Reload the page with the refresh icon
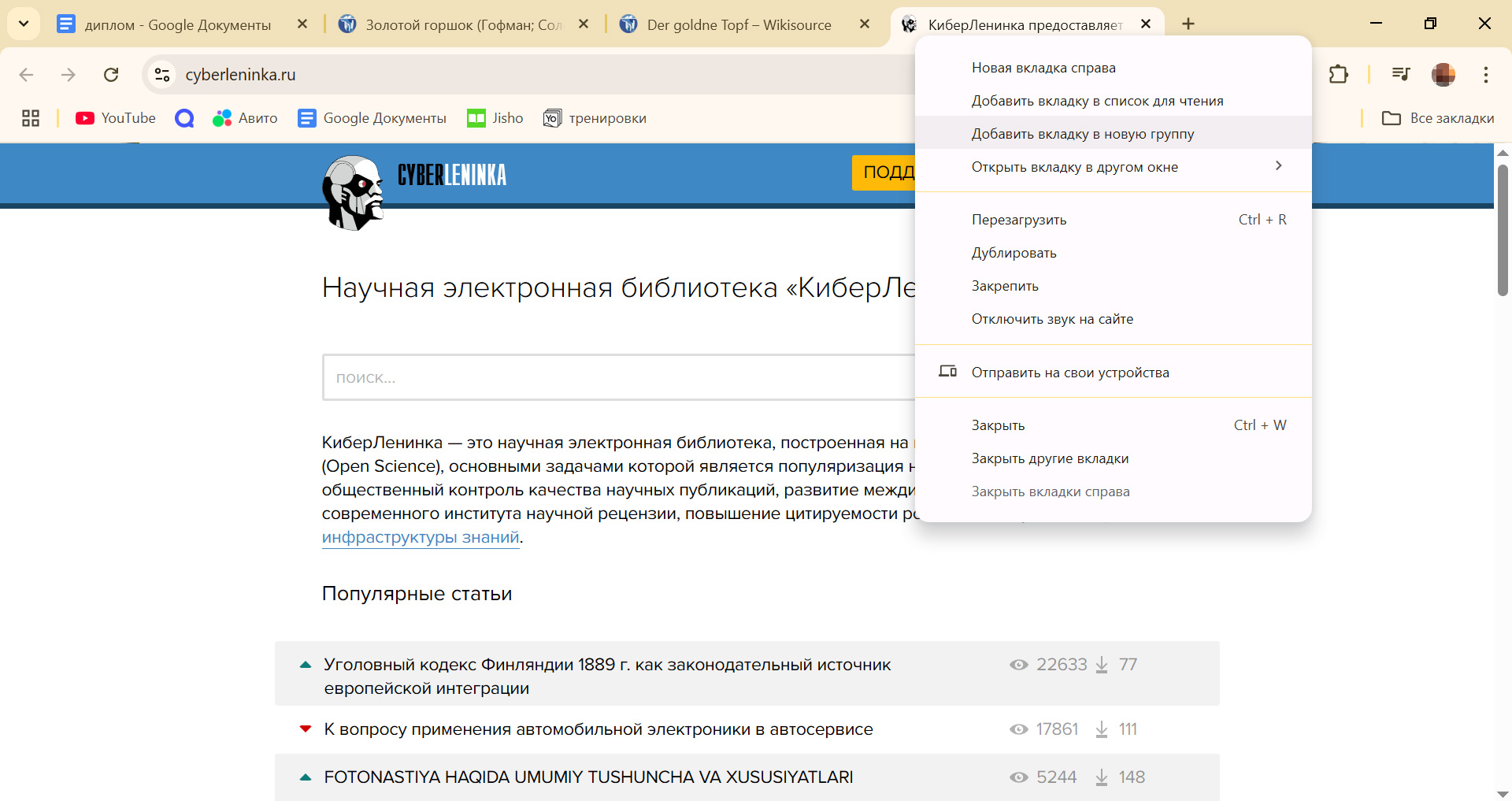Screen dimensions: 1512x801 (111, 75)
